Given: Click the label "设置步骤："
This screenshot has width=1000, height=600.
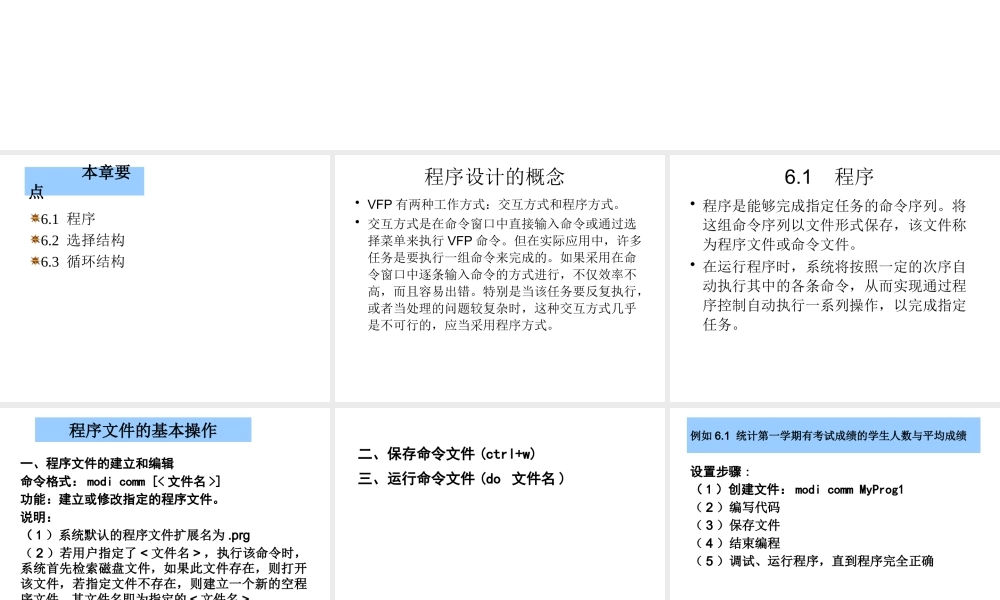Looking at the screenshot, I should click(x=720, y=472).
